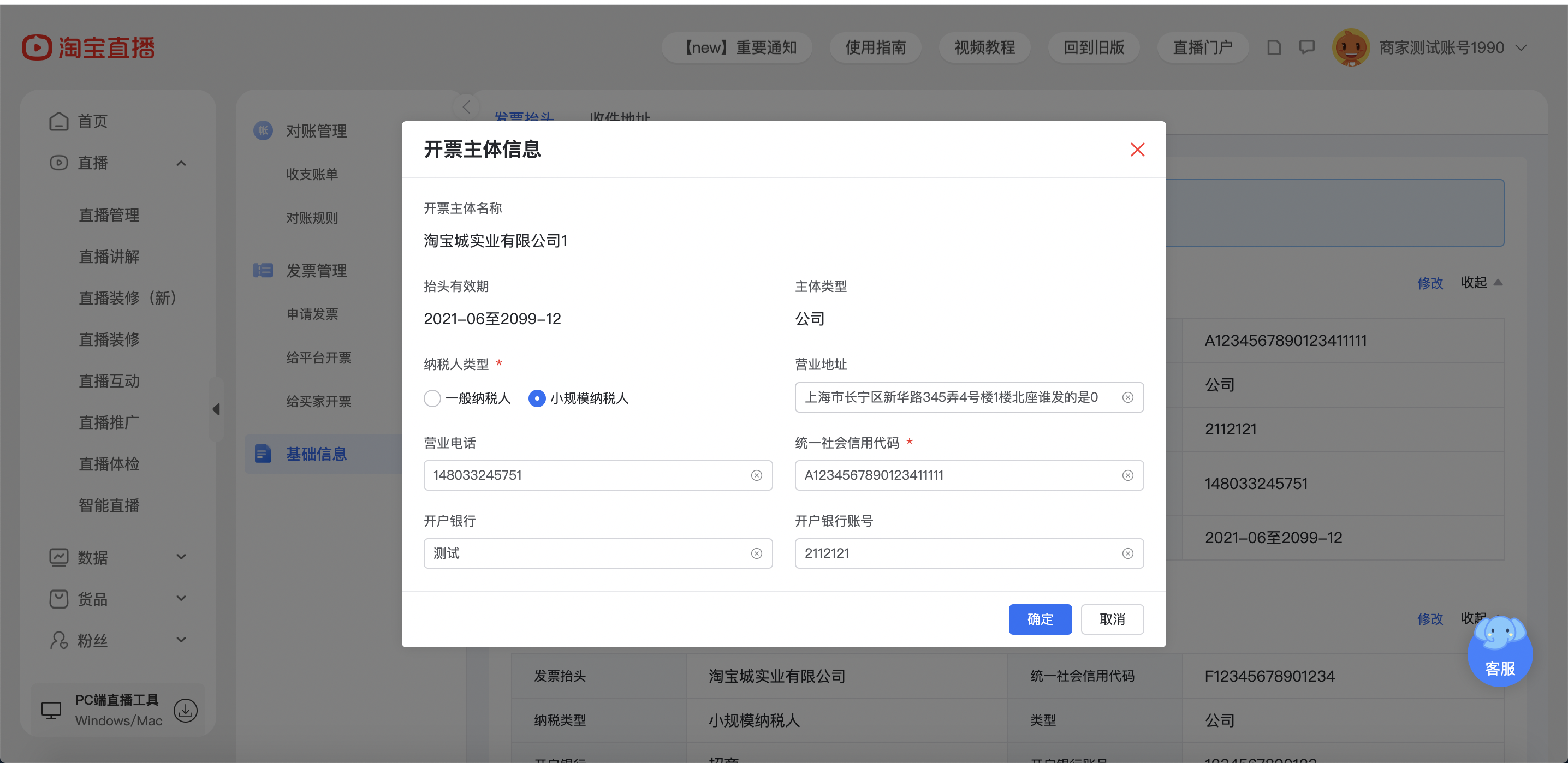The width and height of the screenshot is (1568, 763).
Task: Click the 淘宝直播 logo
Action: 88,47
